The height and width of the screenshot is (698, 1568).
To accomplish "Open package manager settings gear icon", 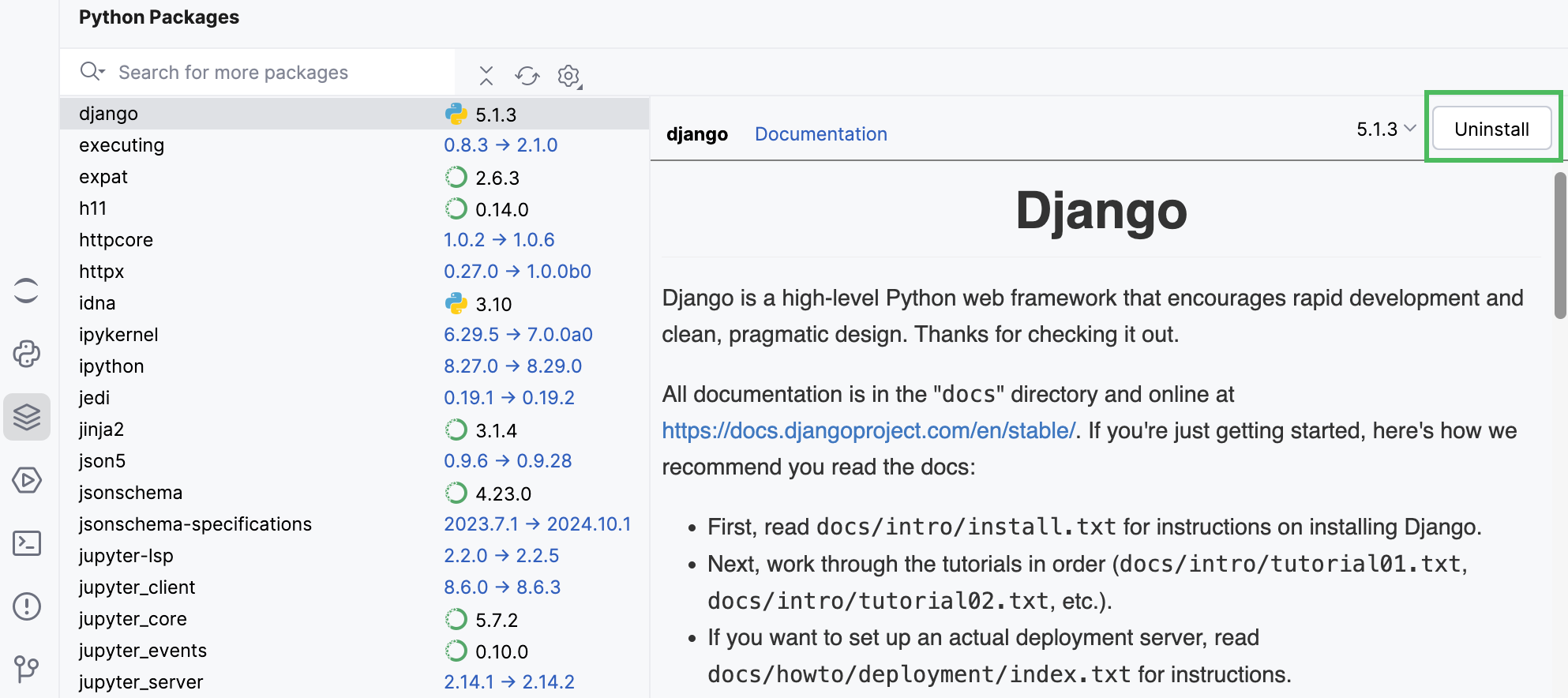I will [x=568, y=76].
